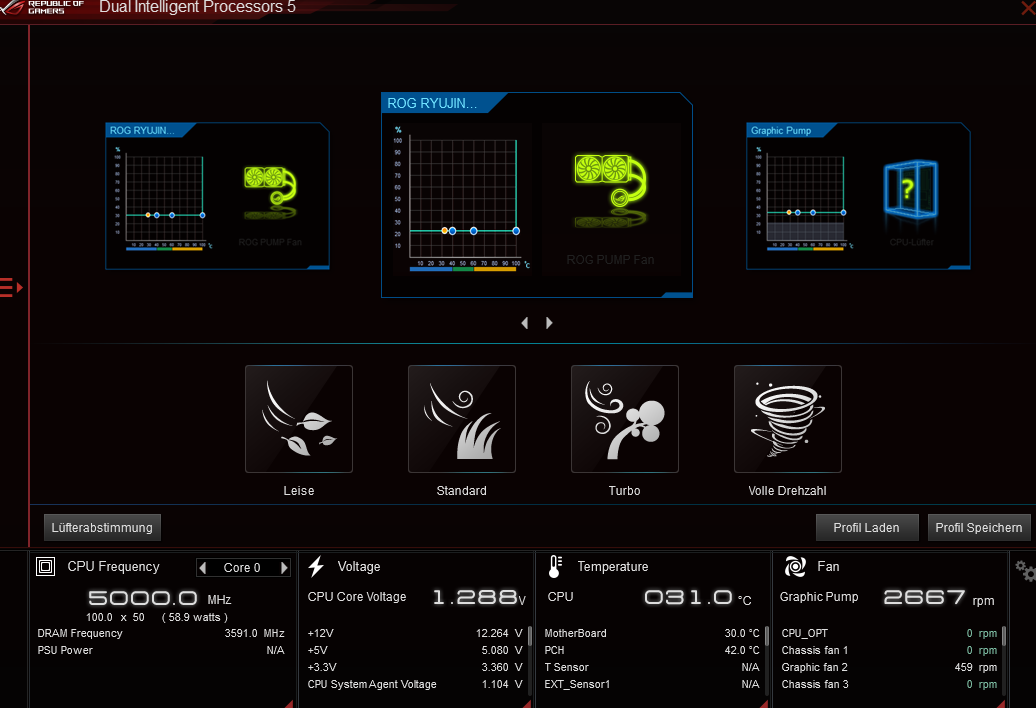The width and height of the screenshot is (1036, 708).
Task: Click the CPU_OPT fan row
Action: [x=889, y=633]
